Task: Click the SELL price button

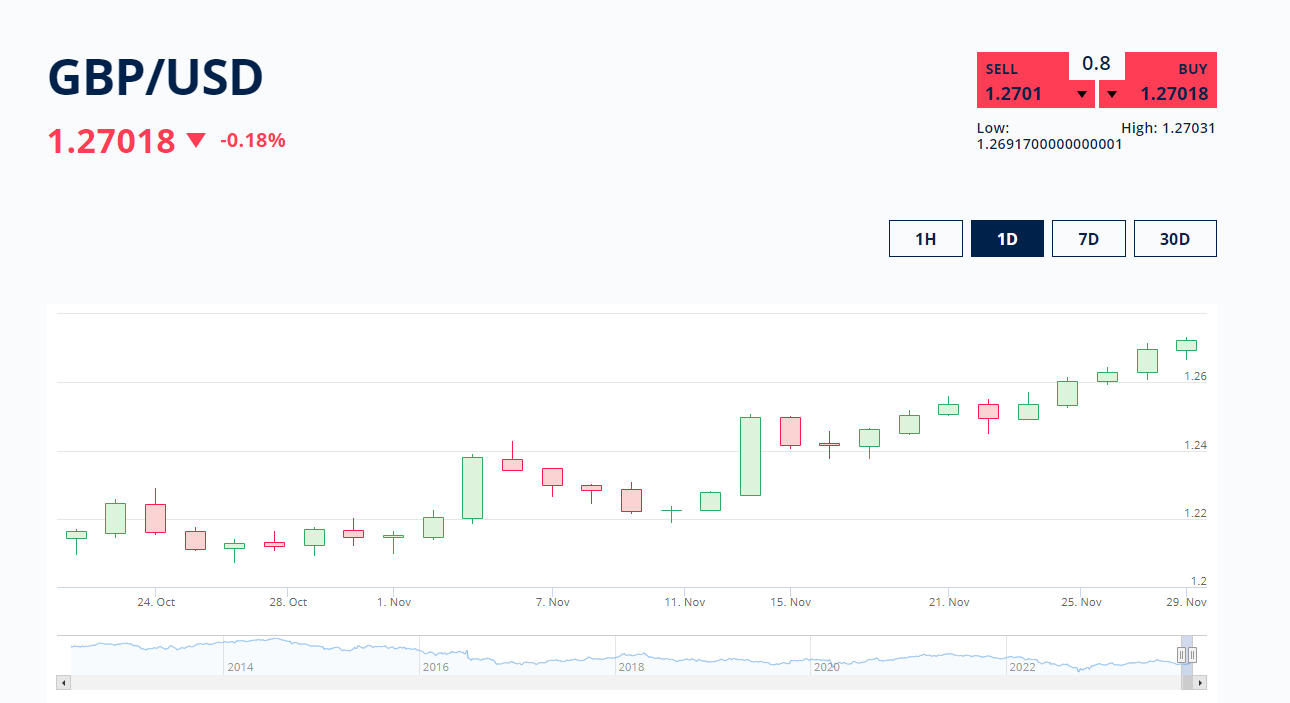Action: (1022, 81)
